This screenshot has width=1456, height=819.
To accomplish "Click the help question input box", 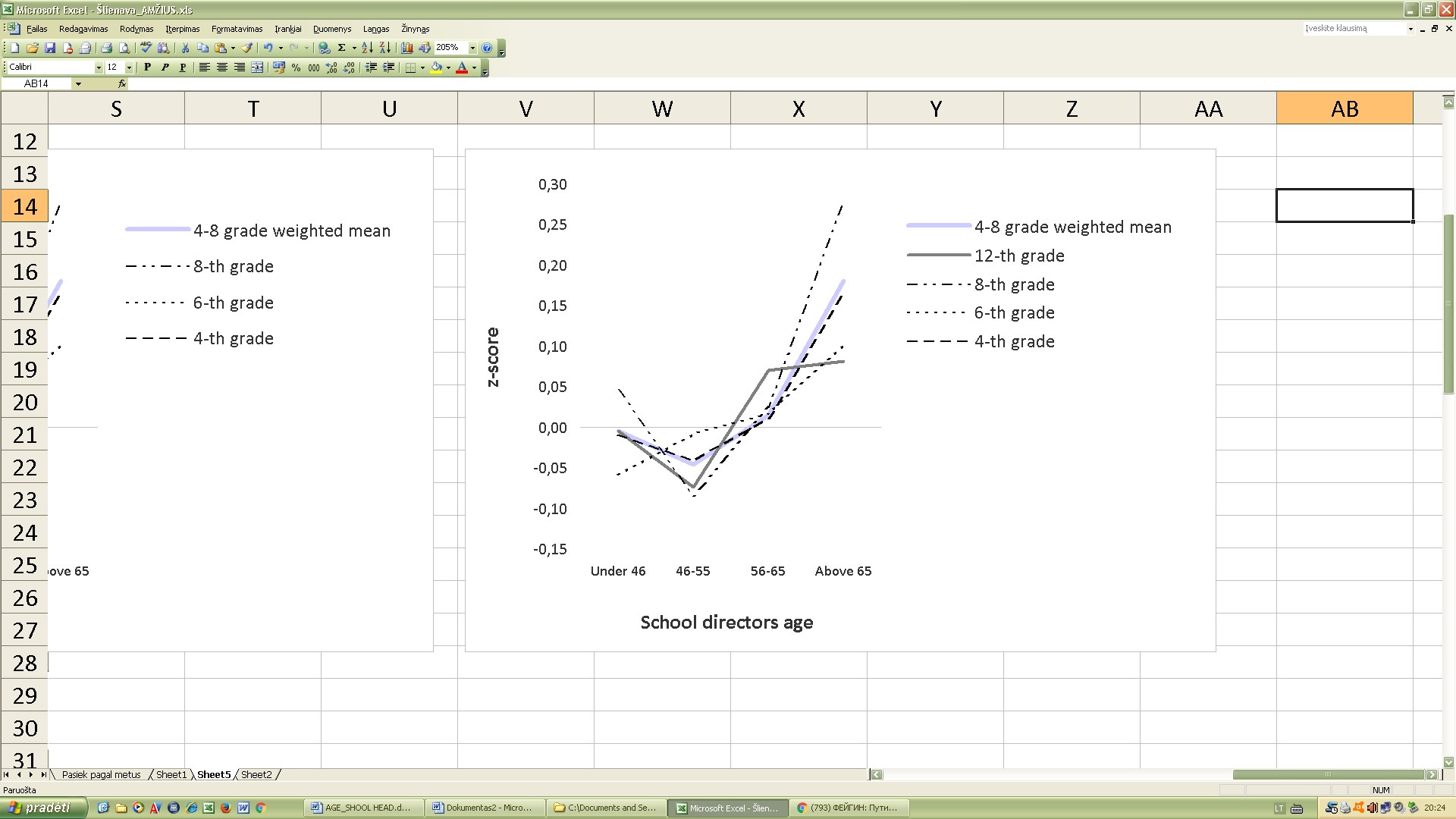I will pos(1354,29).
